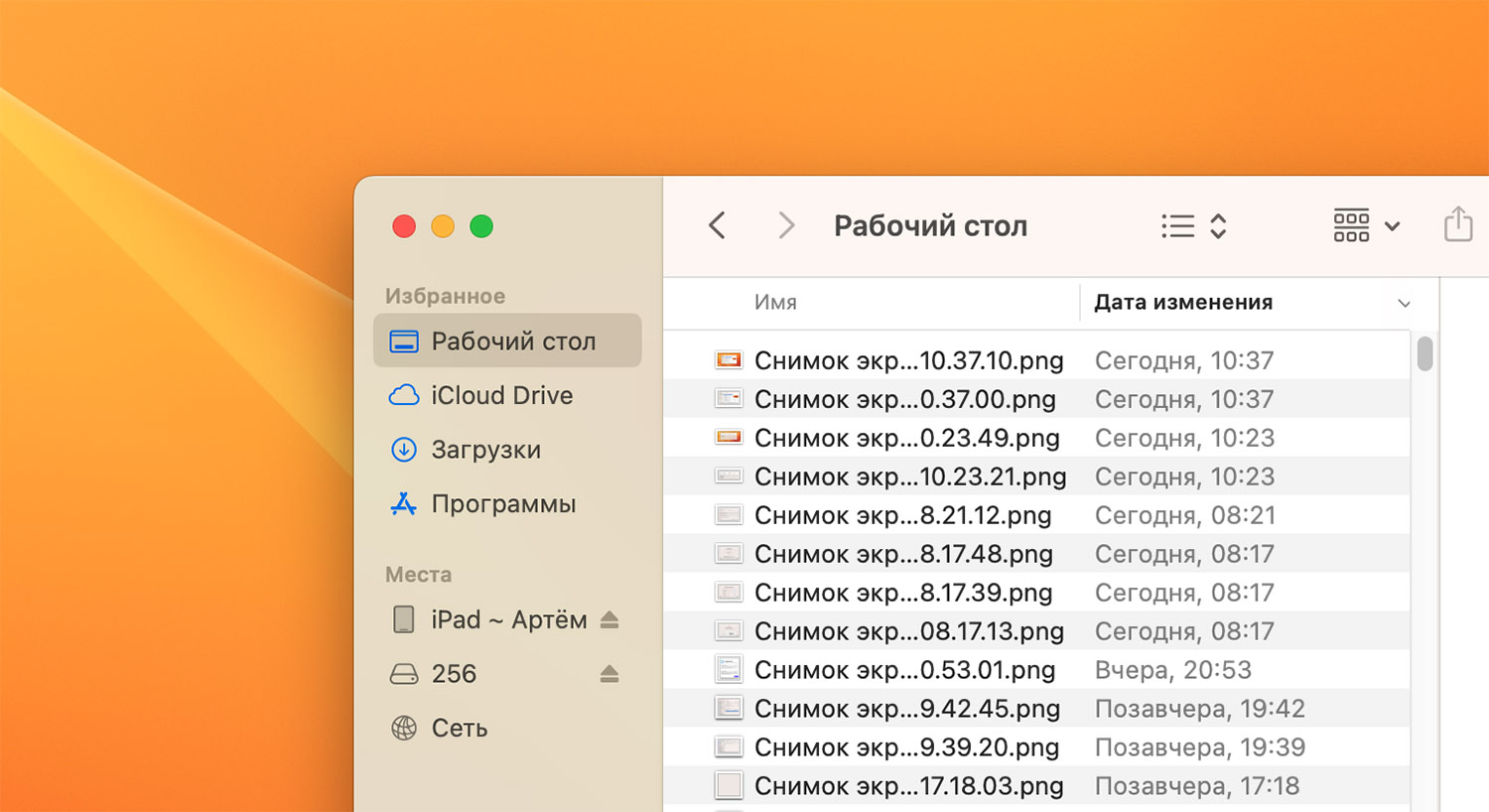Click the back navigation arrow
The image size is (1489, 812).
[x=718, y=226]
